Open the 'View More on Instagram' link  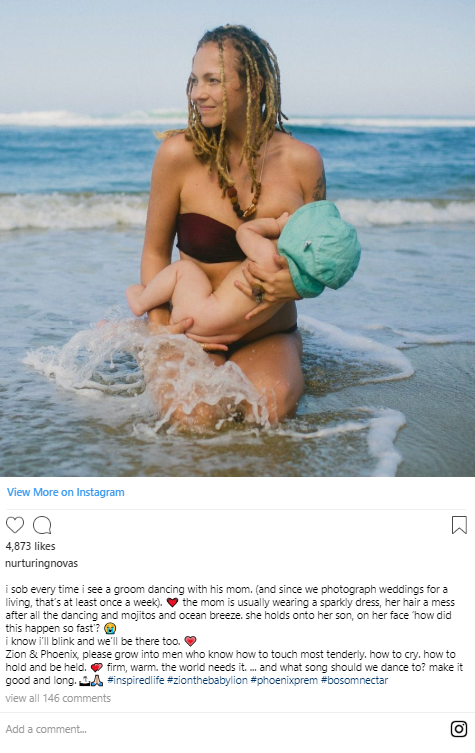[x=65, y=492]
